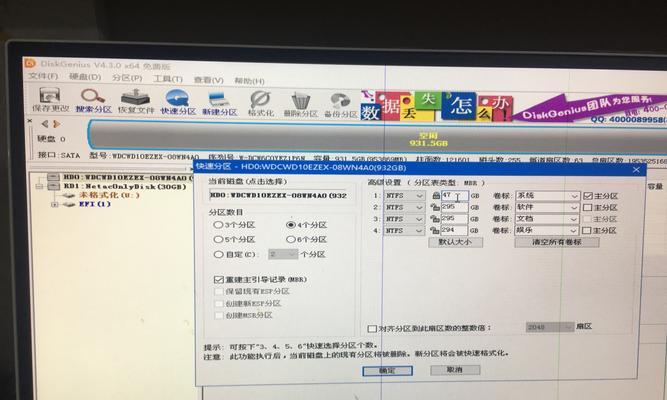
Task: Open the volume label dropdown showing 文档
Action: [547, 219]
